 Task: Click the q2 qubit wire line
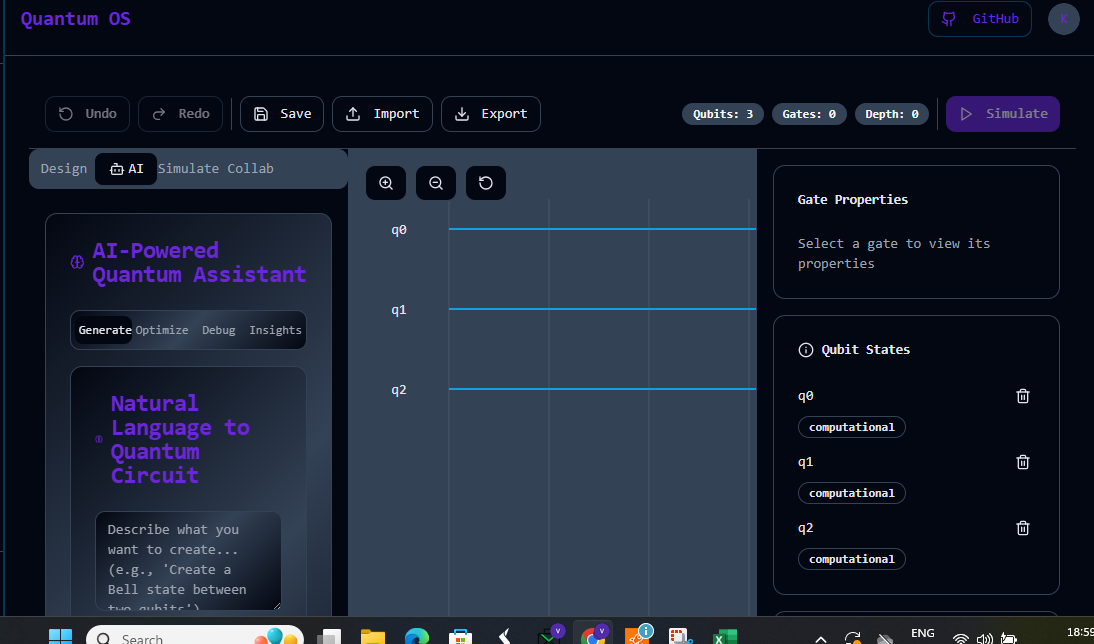602,389
